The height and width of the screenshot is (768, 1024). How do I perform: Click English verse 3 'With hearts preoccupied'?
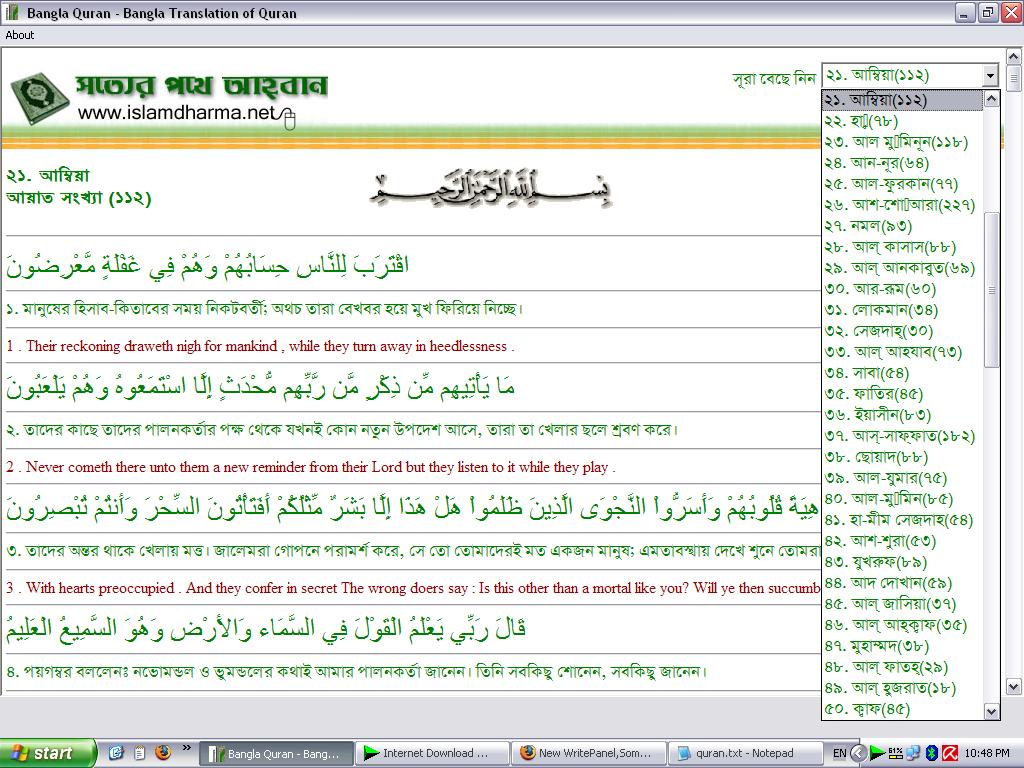pyautogui.click(x=413, y=588)
